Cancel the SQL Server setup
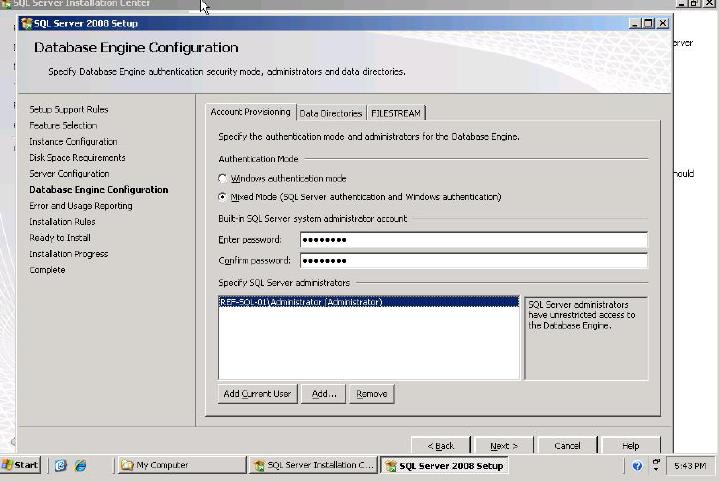 pyautogui.click(x=567, y=445)
